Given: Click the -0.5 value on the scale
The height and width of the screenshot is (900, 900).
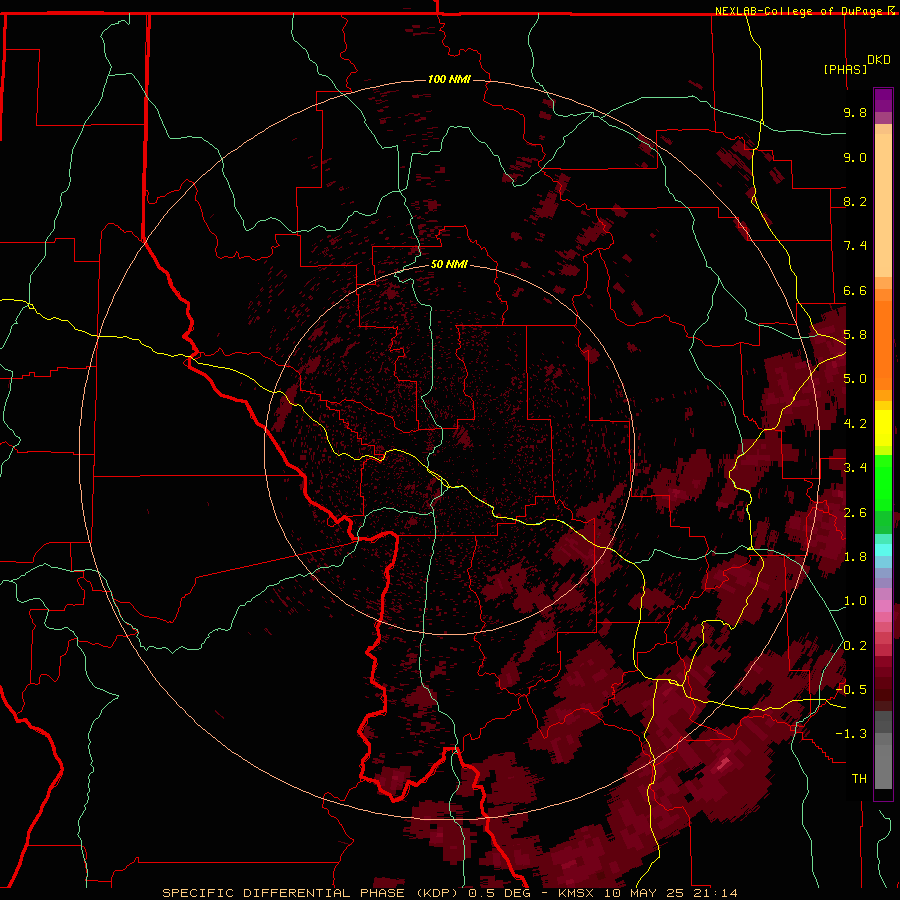Looking at the screenshot, I should click(x=851, y=690).
